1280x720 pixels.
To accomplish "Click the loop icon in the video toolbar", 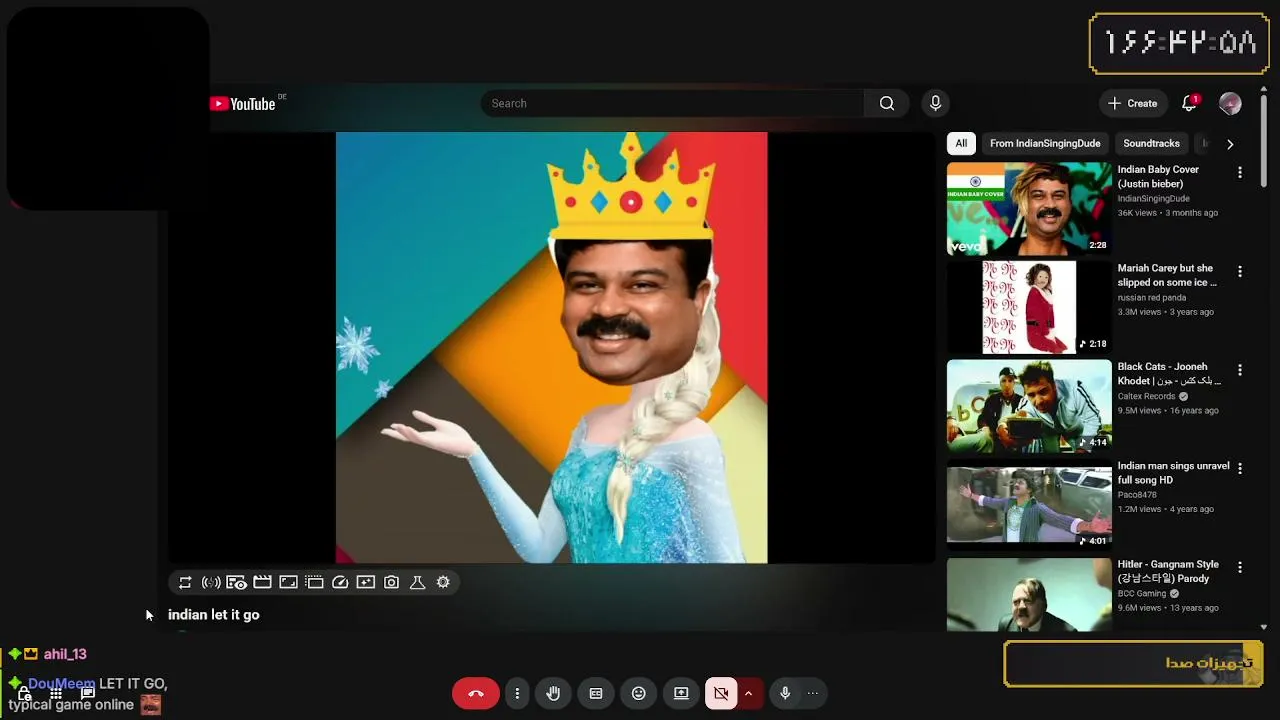I will [x=185, y=582].
